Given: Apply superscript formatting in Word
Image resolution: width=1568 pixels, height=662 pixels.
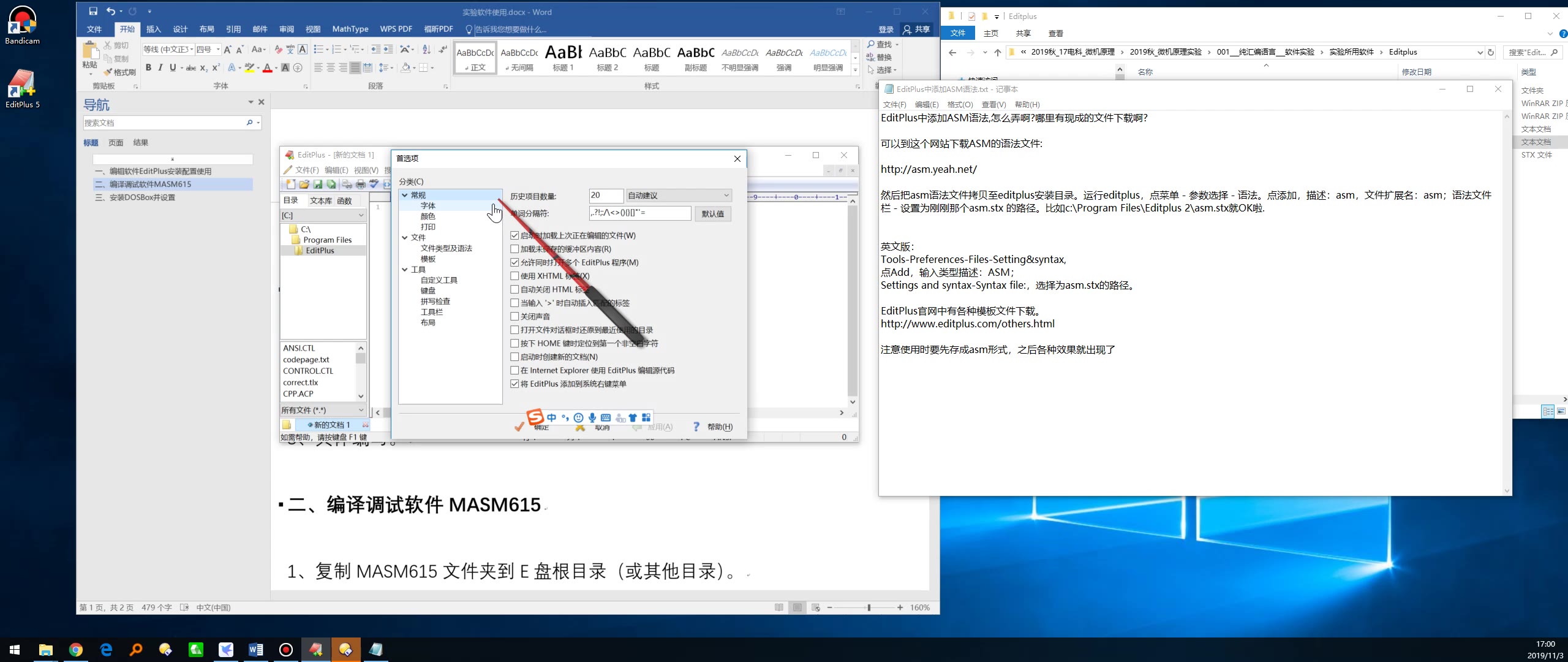Looking at the screenshot, I should [216, 67].
